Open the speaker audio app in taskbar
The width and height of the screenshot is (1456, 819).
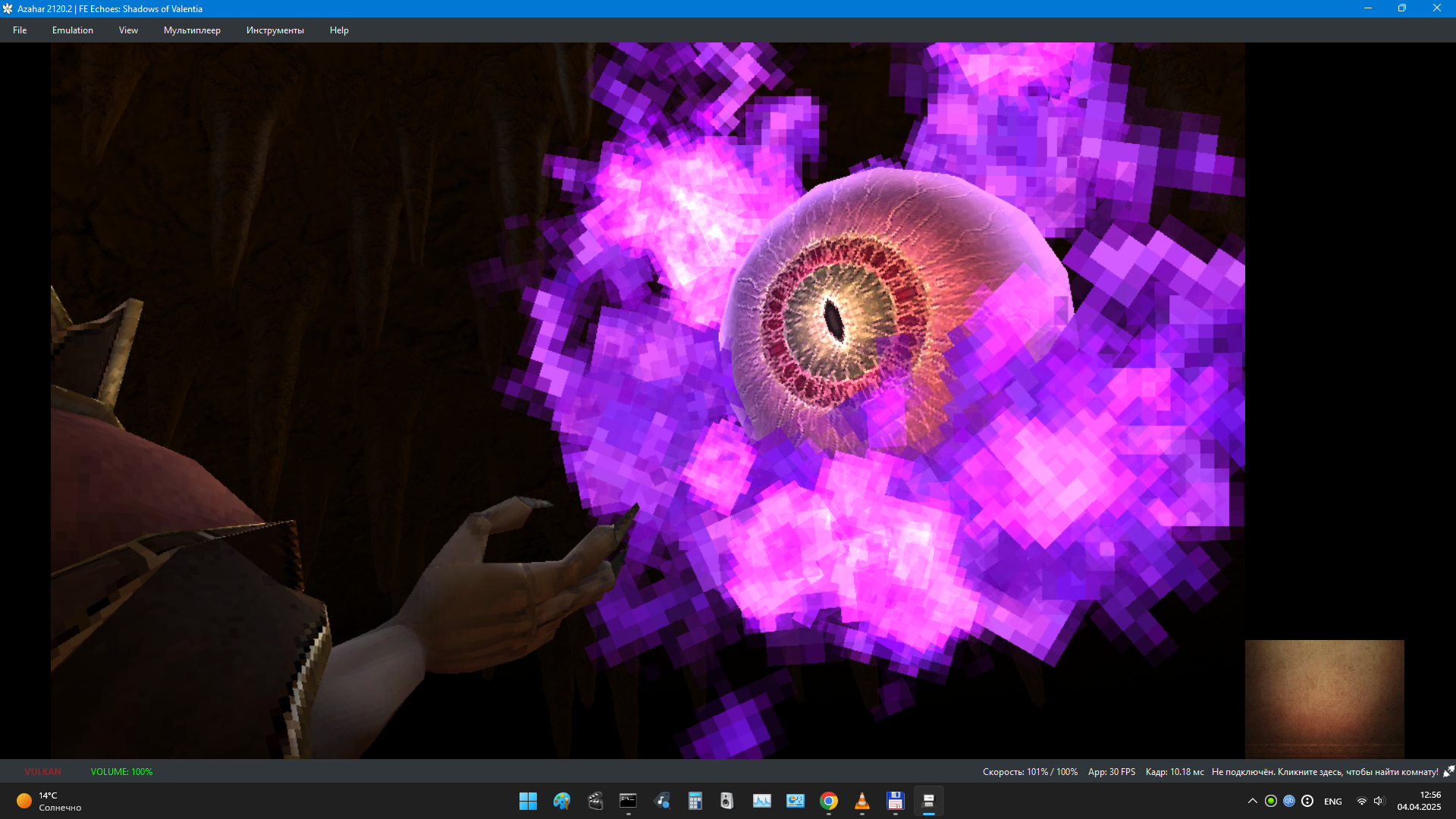pos(727,801)
